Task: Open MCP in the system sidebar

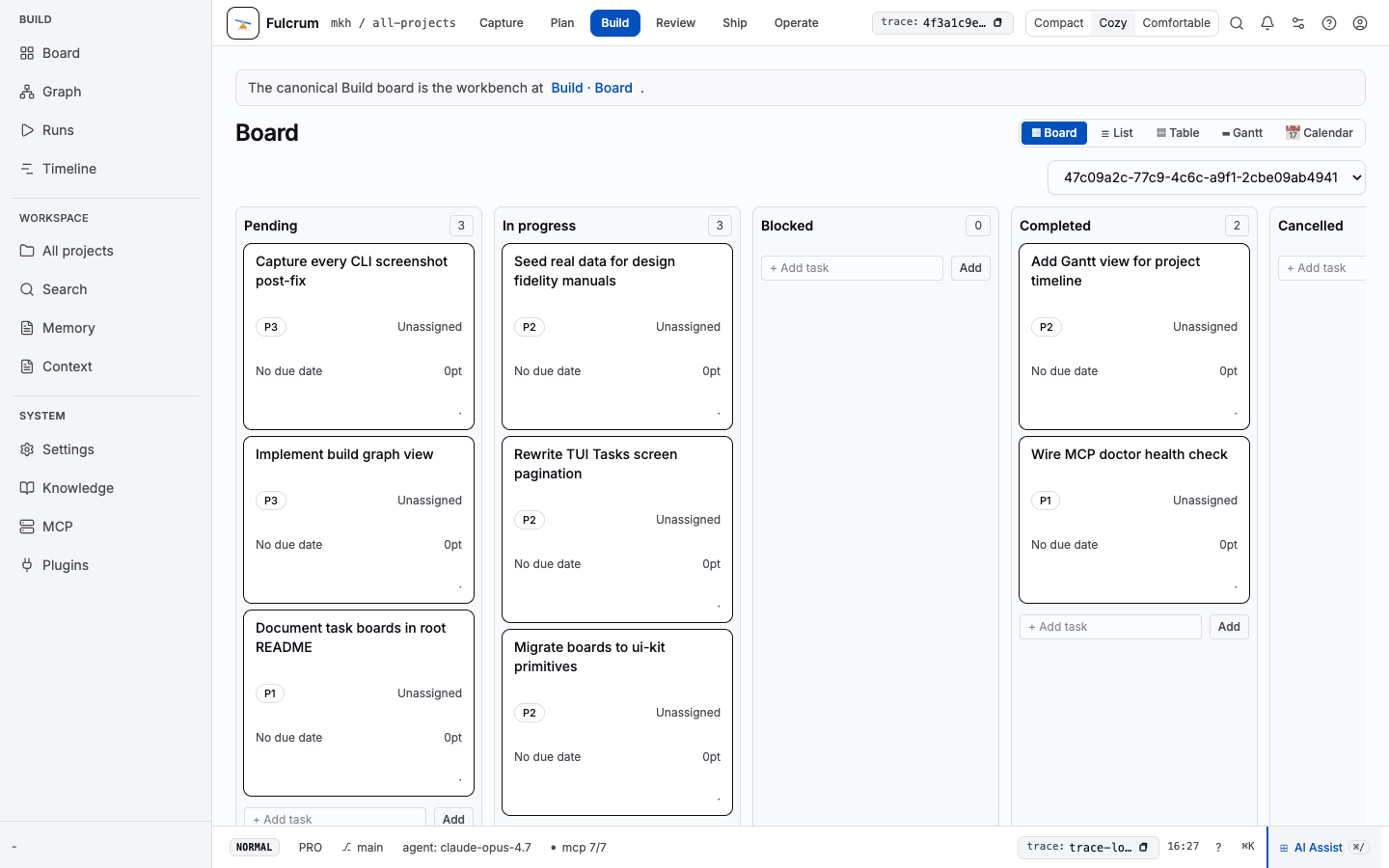Action: [x=106, y=527]
